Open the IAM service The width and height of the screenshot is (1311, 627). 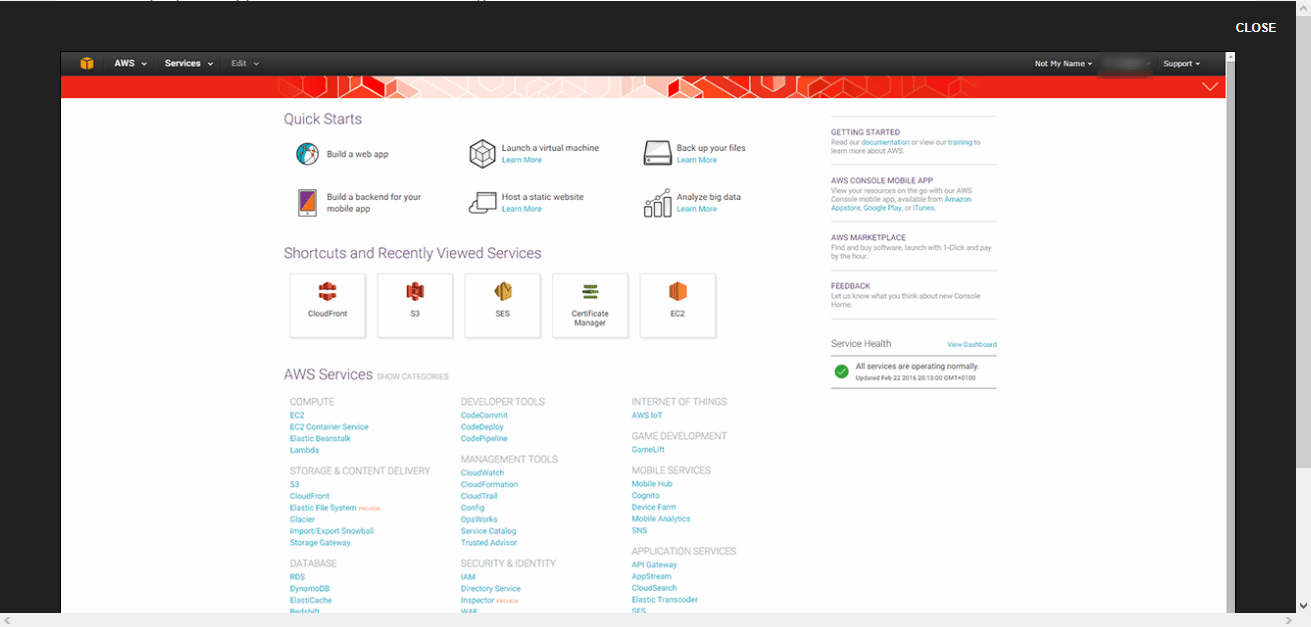pyautogui.click(x=468, y=577)
